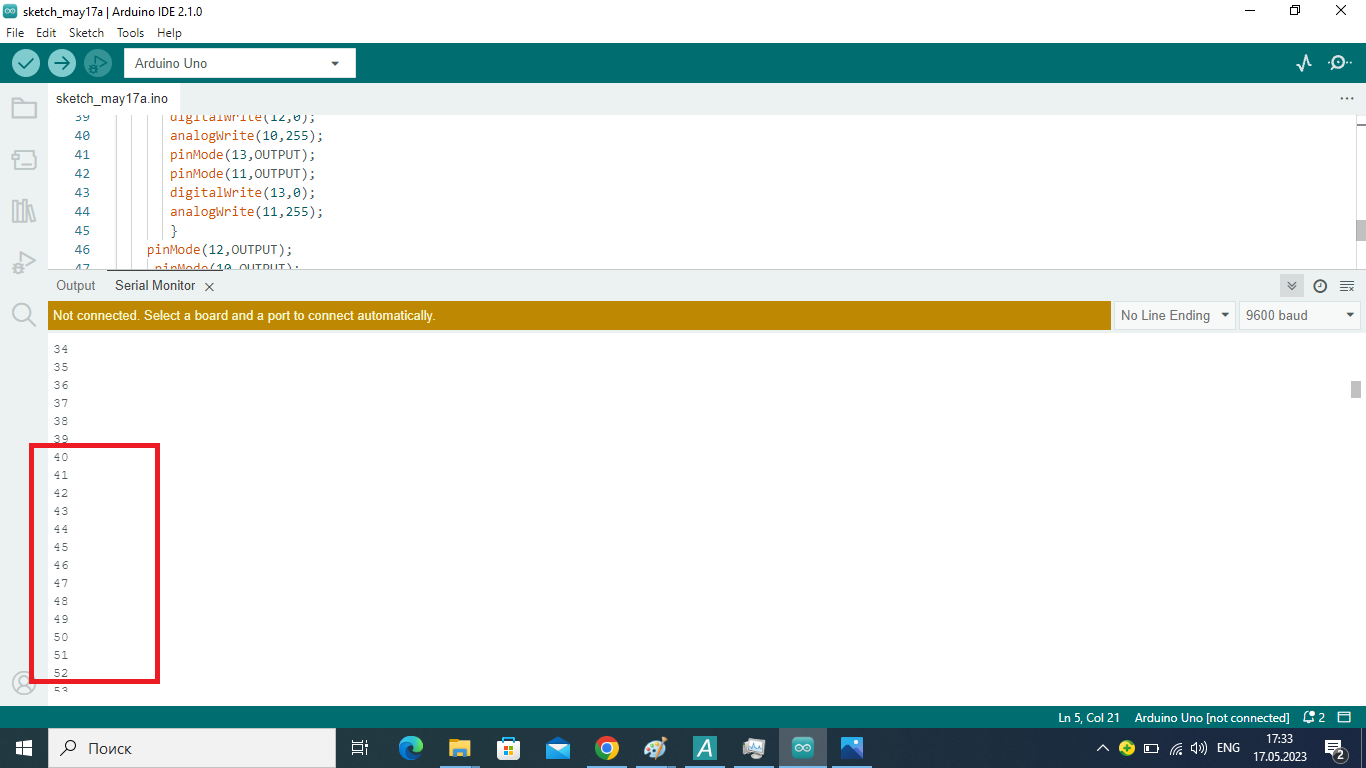Open the Sketchbook folder sidebar icon
This screenshot has width=1366, height=768.
tap(24, 108)
